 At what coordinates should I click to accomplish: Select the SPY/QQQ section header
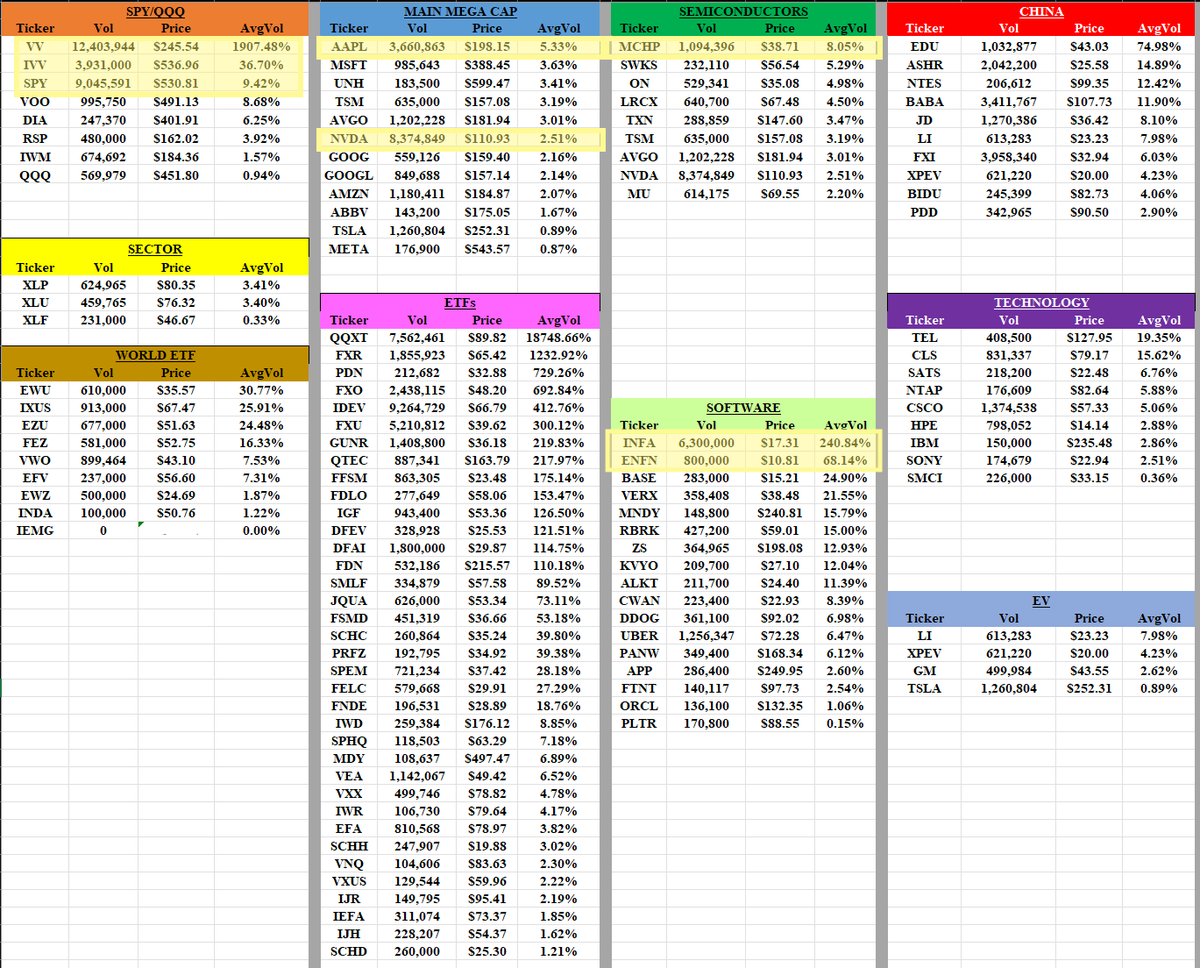[x=155, y=12]
